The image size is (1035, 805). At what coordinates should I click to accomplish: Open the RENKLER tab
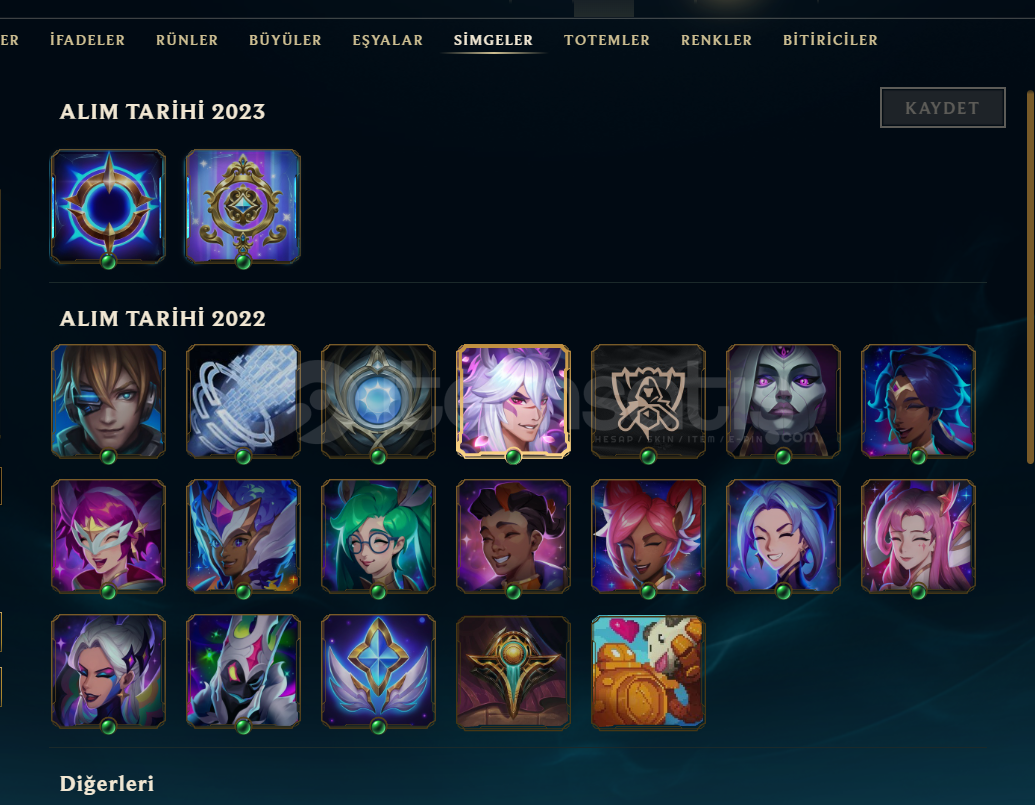(716, 40)
